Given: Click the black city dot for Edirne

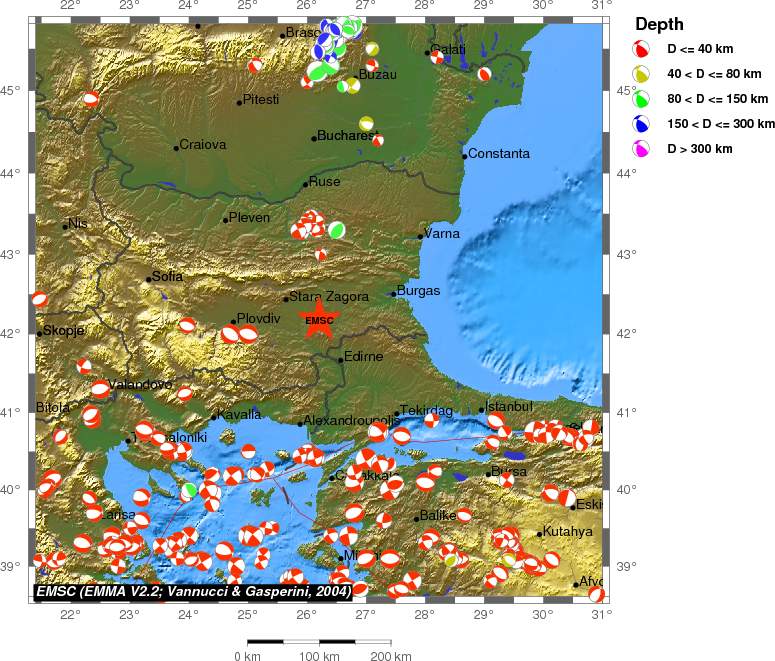Looking at the screenshot, I should pos(341,360).
